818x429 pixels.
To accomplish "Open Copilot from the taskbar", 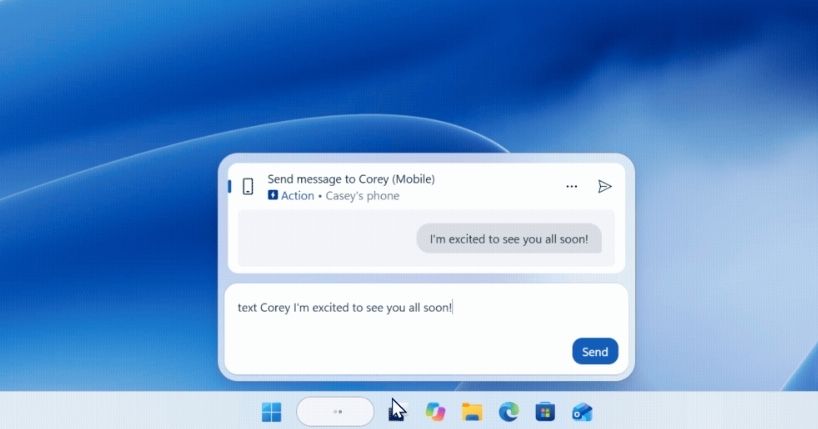I will [435, 412].
